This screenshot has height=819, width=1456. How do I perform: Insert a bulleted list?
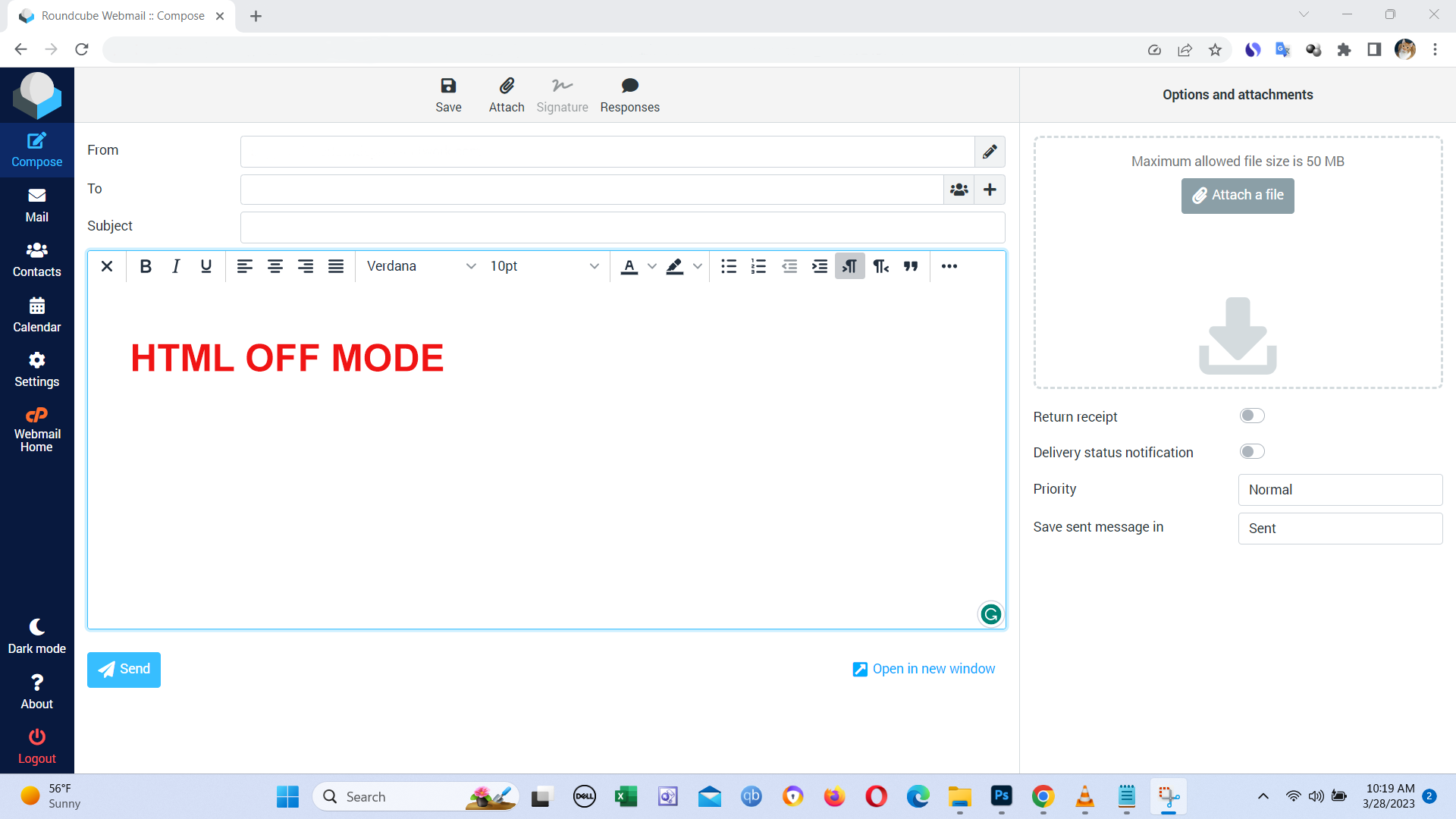point(728,266)
